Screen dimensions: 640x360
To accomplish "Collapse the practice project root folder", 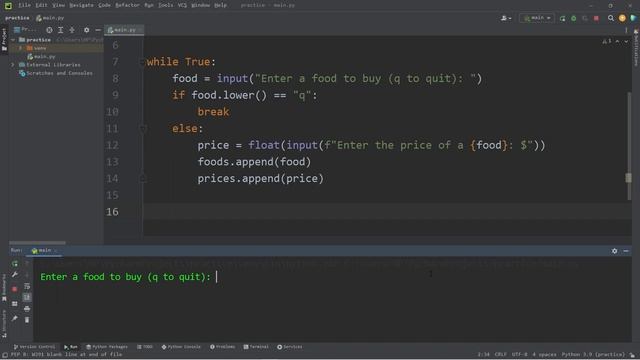I will [x=13, y=40].
